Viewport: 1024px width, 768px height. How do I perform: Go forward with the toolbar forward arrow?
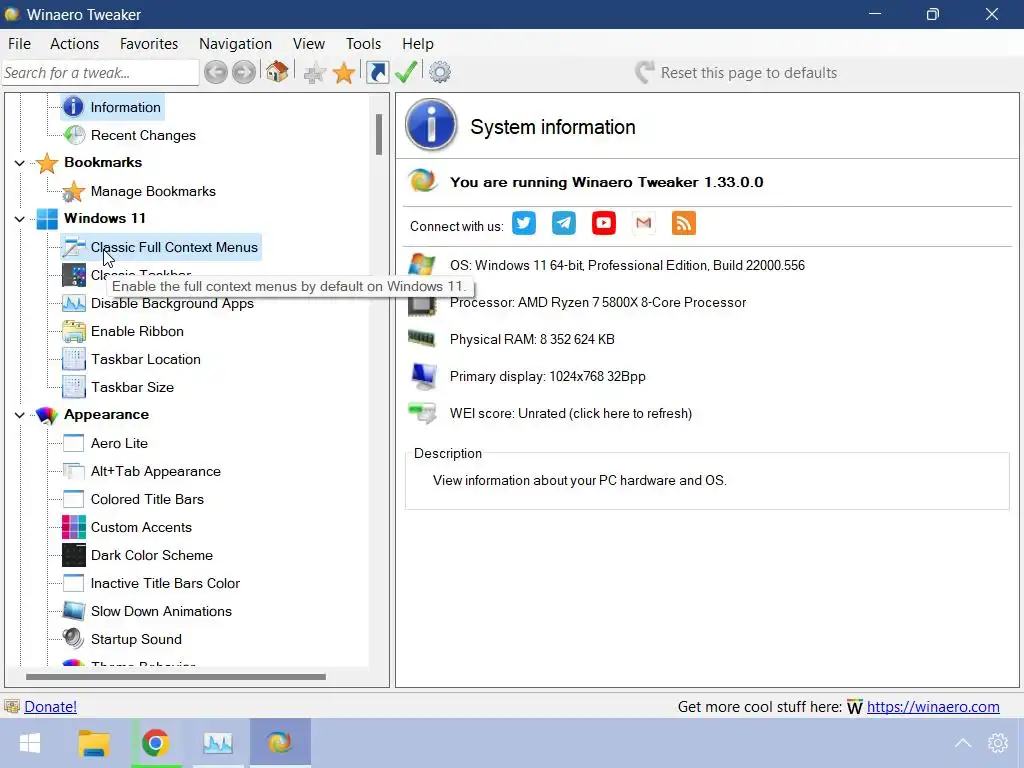(x=244, y=72)
